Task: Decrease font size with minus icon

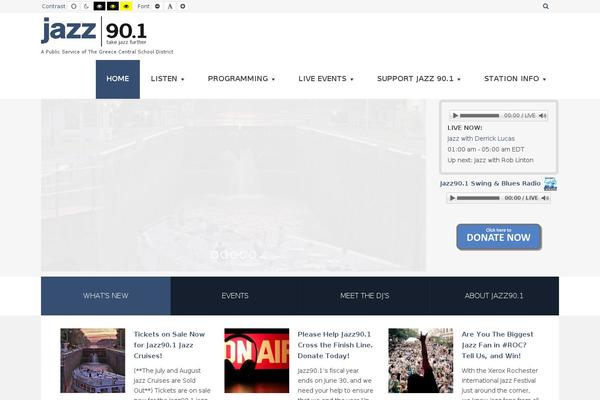Action: pyautogui.click(x=157, y=6)
